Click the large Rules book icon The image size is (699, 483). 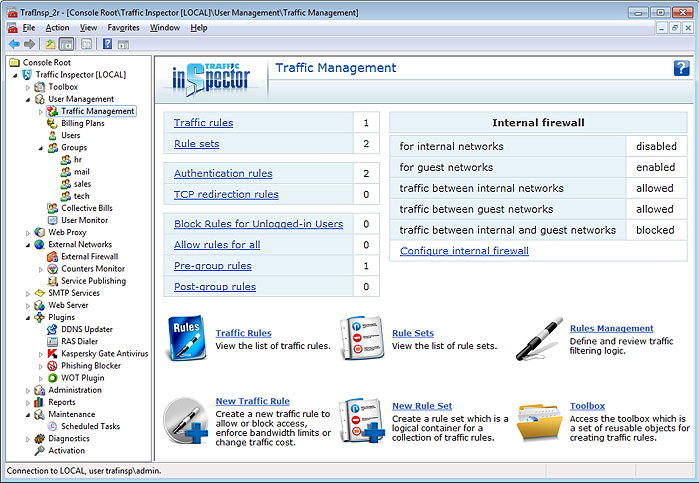coord(187,338)
